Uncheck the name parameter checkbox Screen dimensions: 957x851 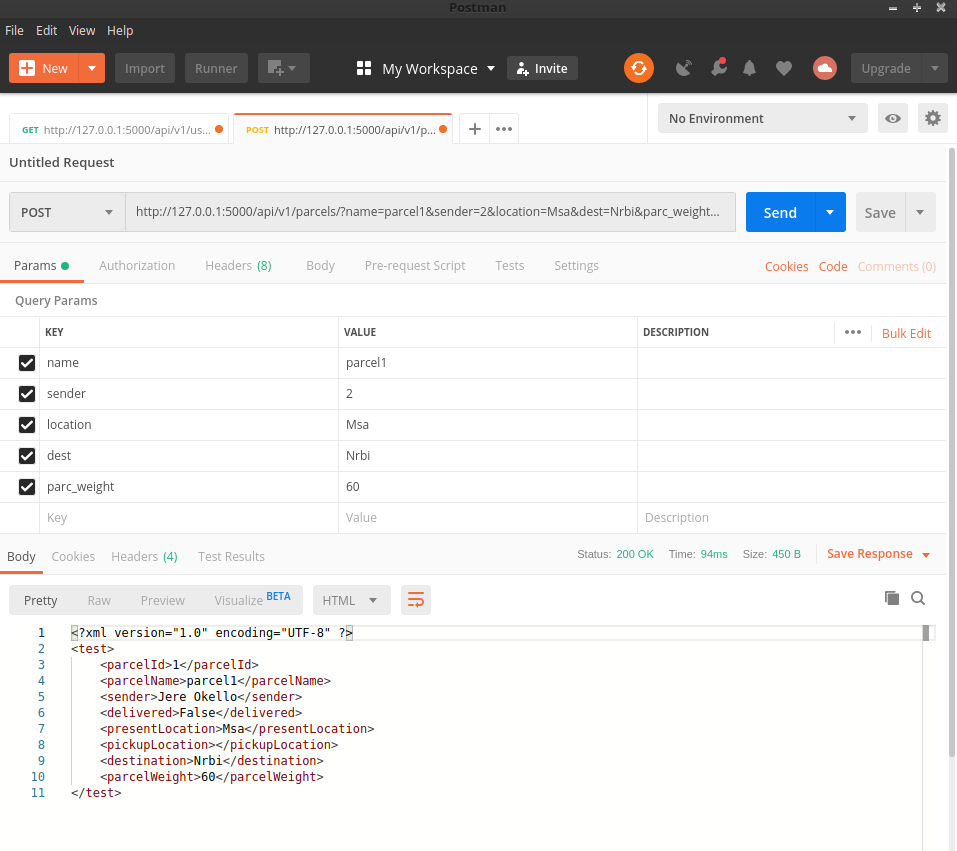click(27, 363)
